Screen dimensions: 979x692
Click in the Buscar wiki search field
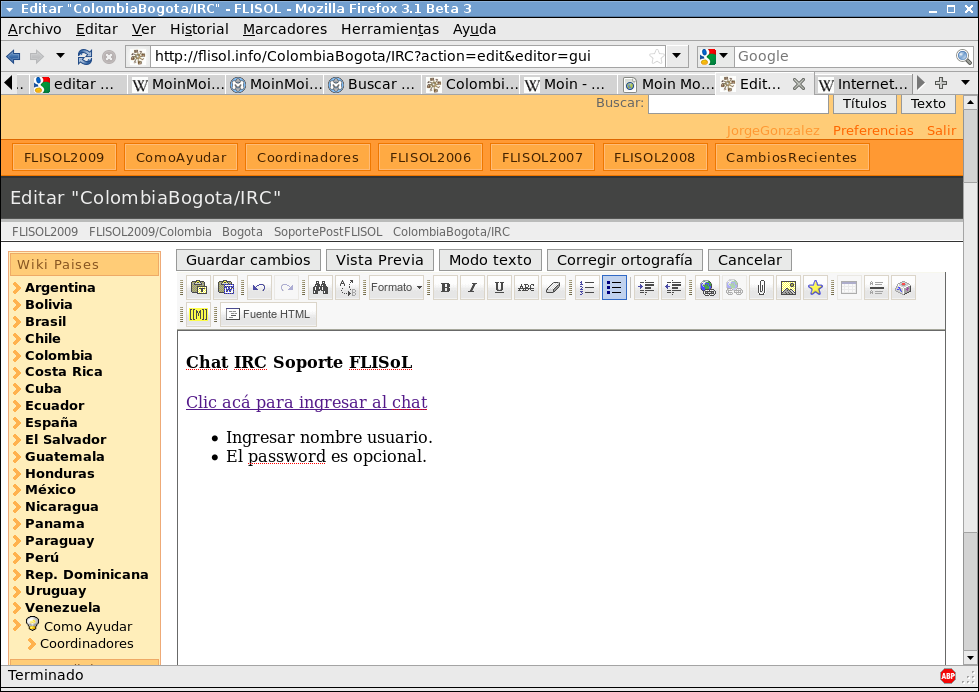click(x=738, y=104)
